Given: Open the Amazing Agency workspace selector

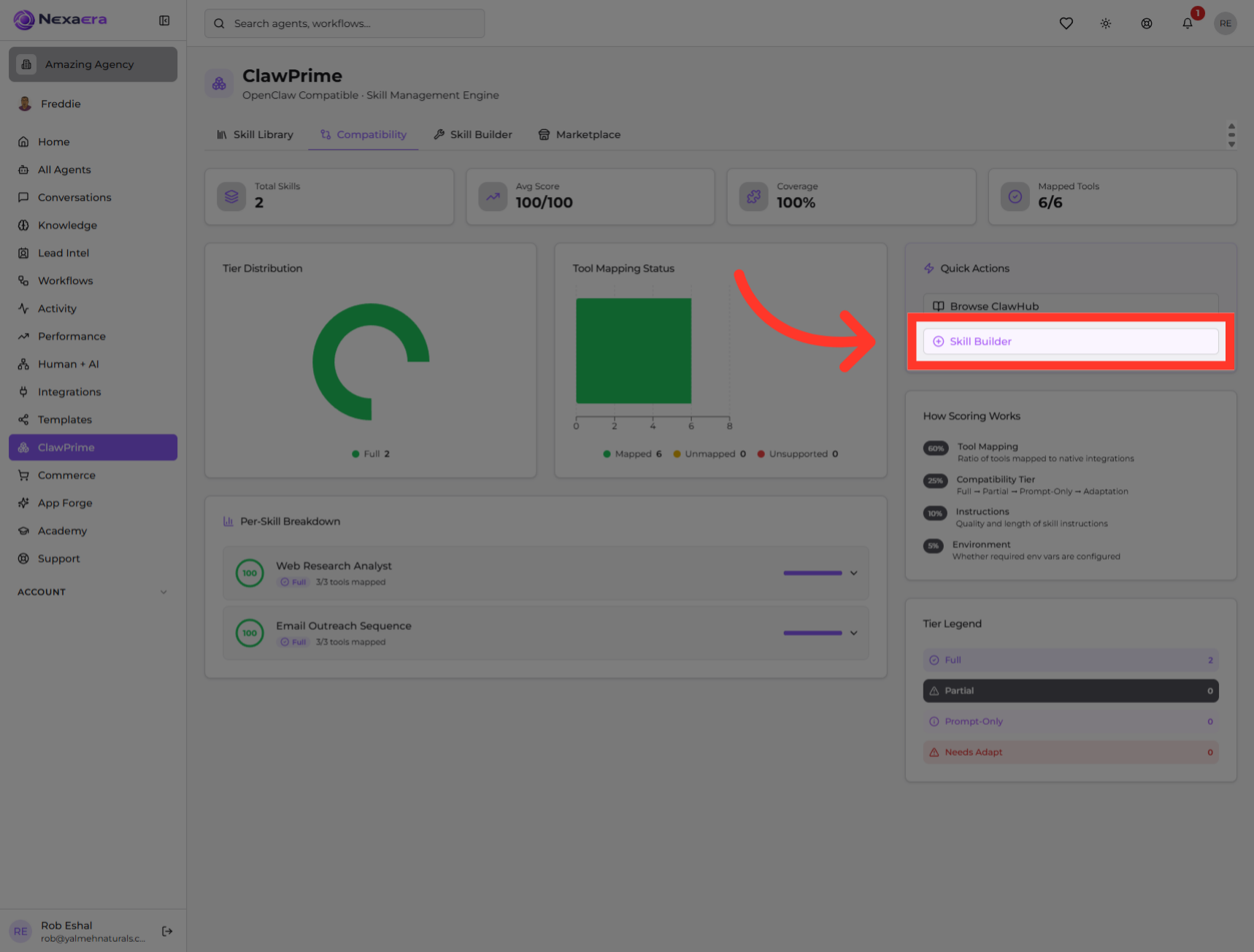Looking at the screenshot, I should pyautogui.click(x=93, y=64).
